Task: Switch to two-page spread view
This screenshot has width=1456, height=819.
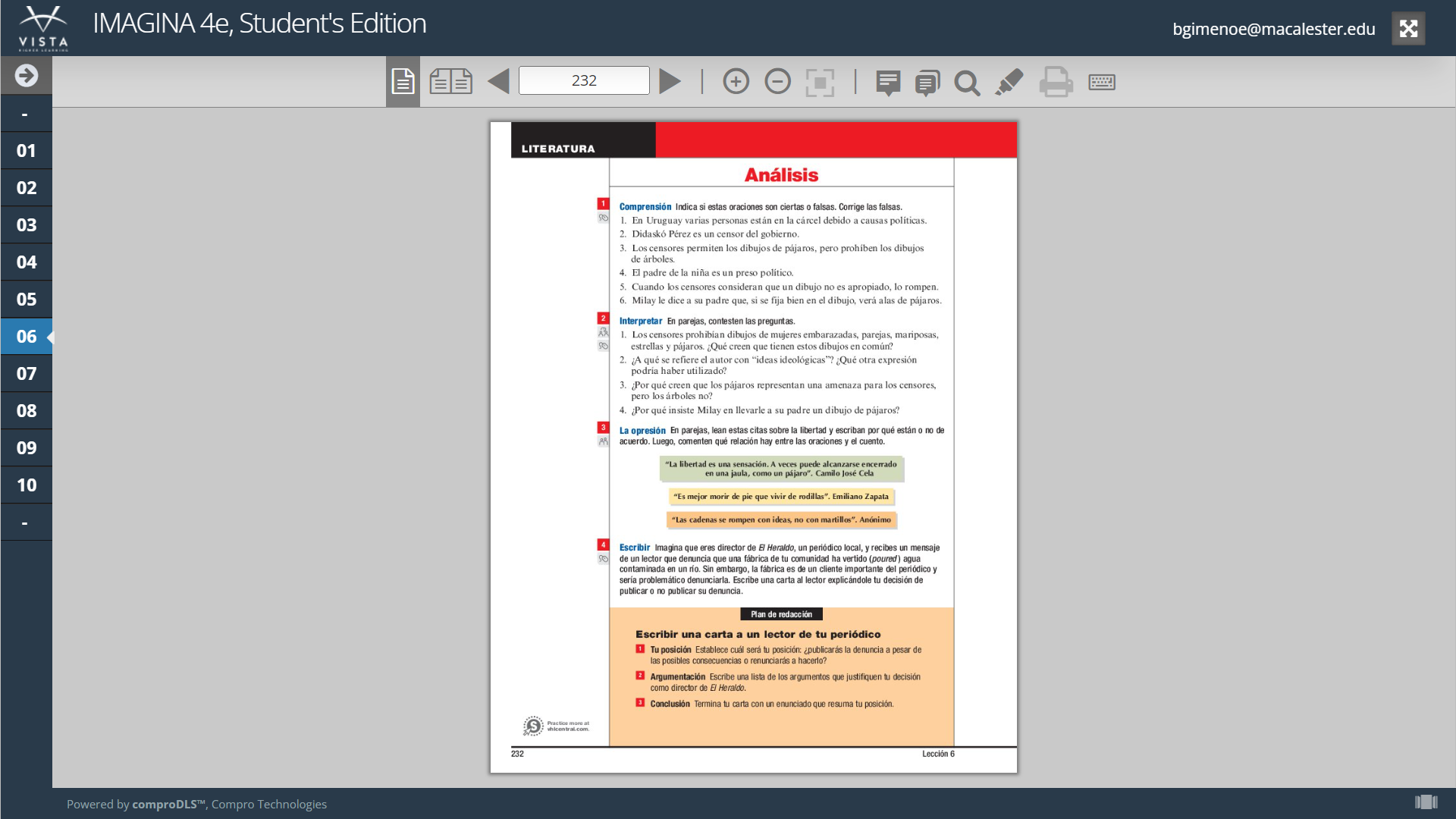Action: (x=450, y=81)
